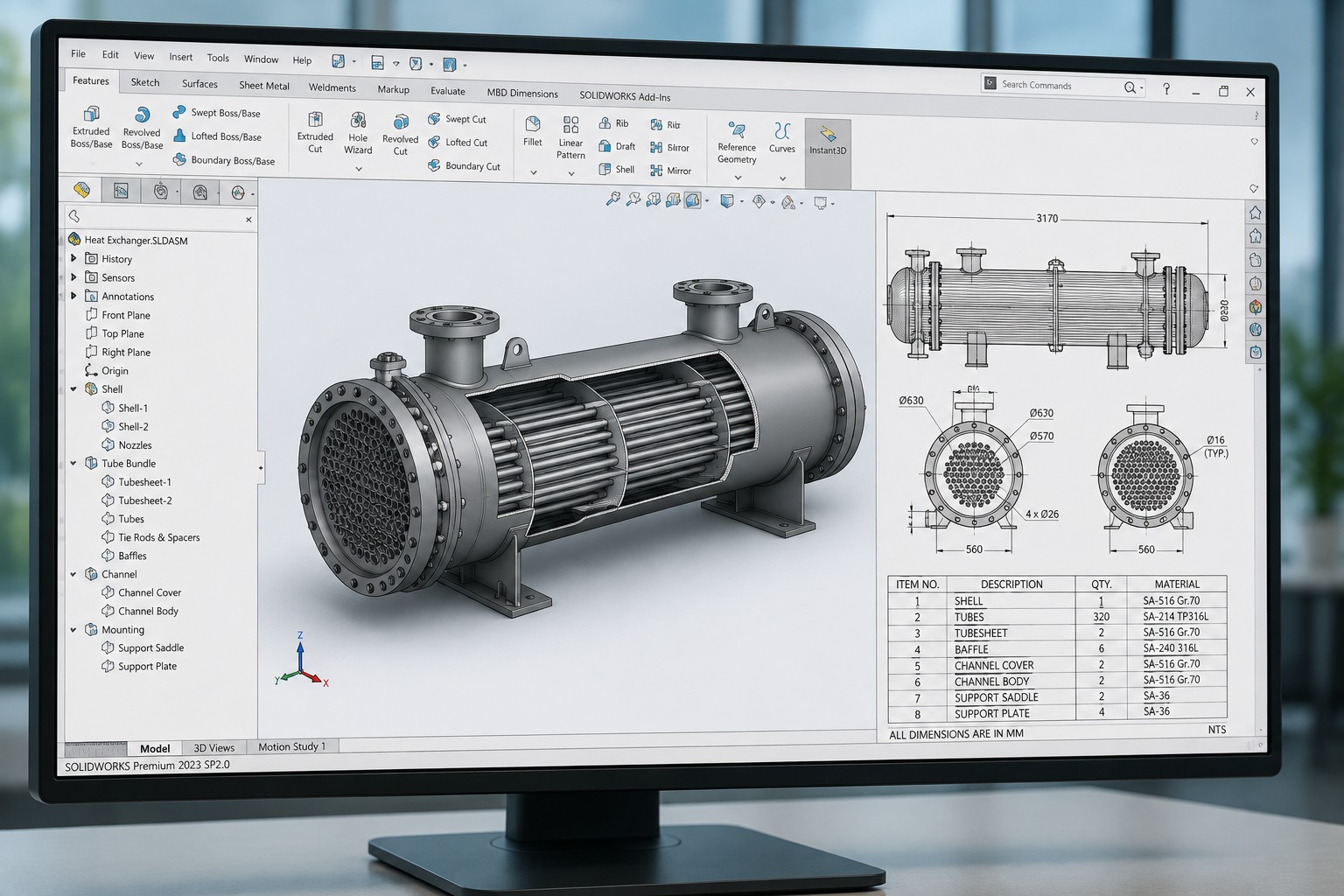Pick the Boundary Cut command
1344x896 pixels.
click(x=464, y=166)
